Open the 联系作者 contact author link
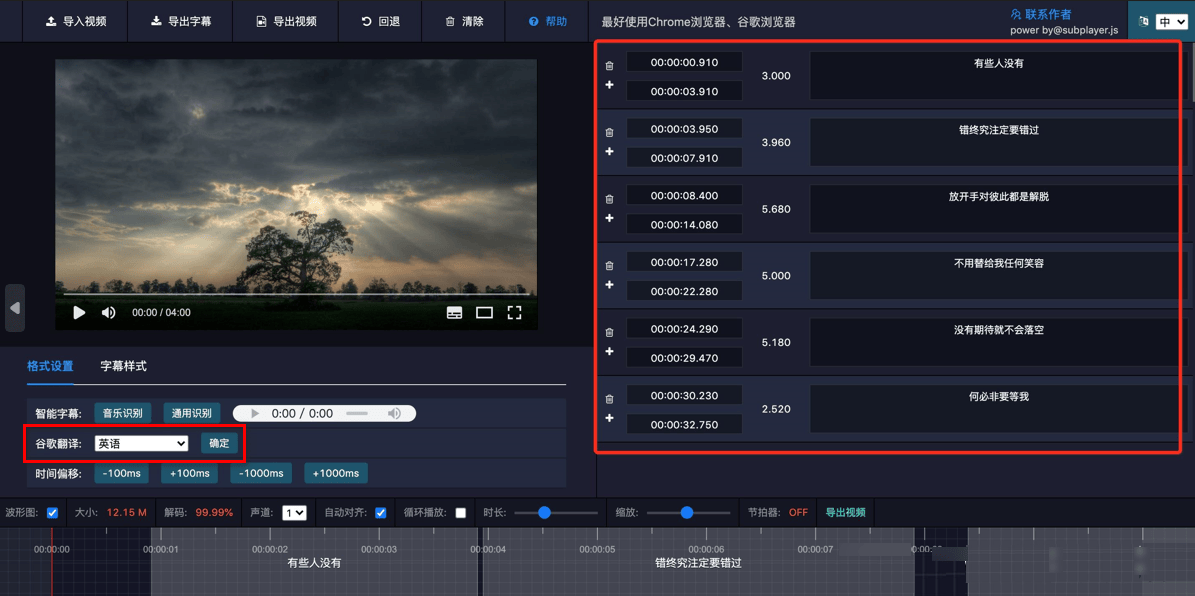Image resolution: width=1195 pixels, height=596 pixels. 1043,14
